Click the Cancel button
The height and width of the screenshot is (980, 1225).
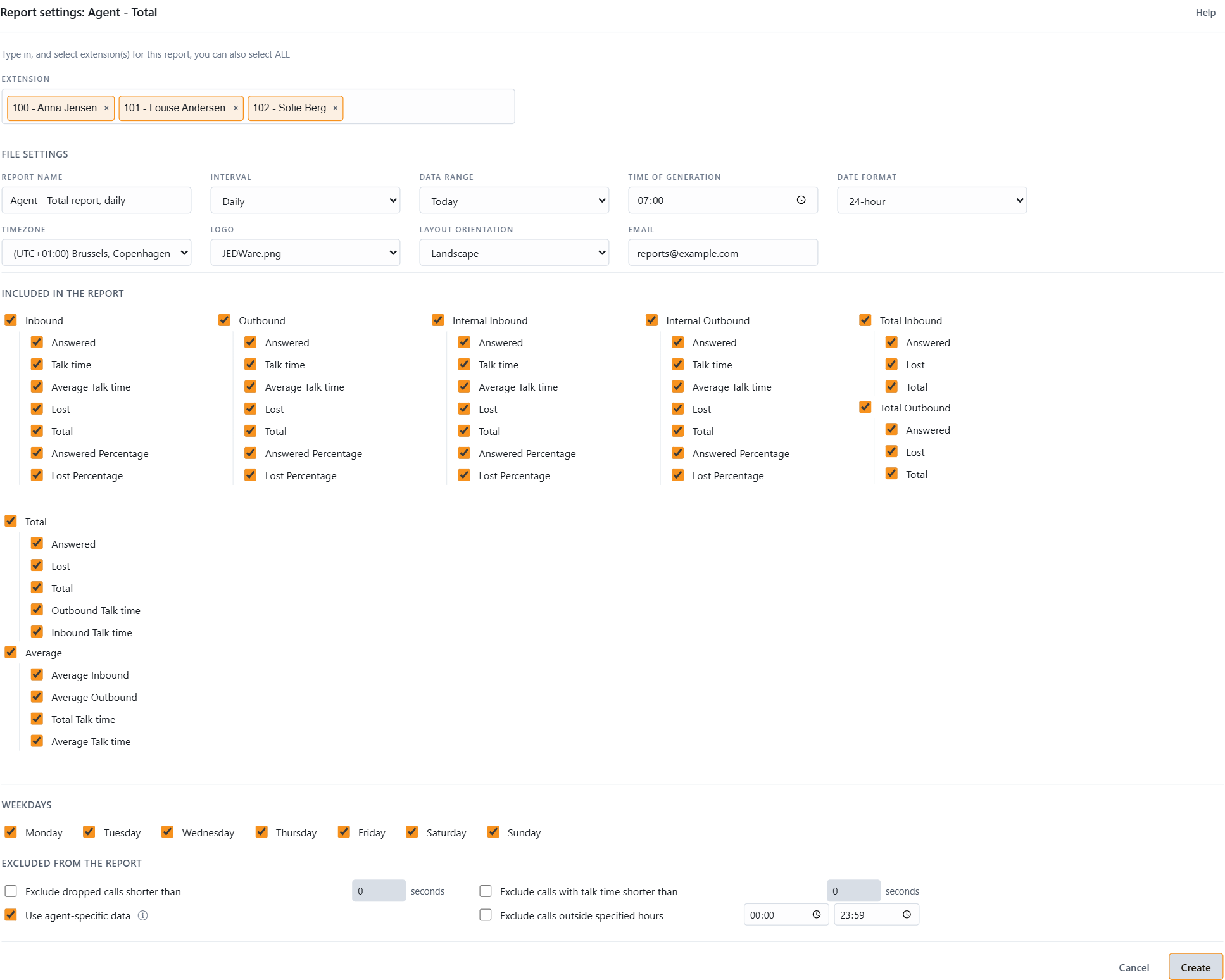[1134, 967]
